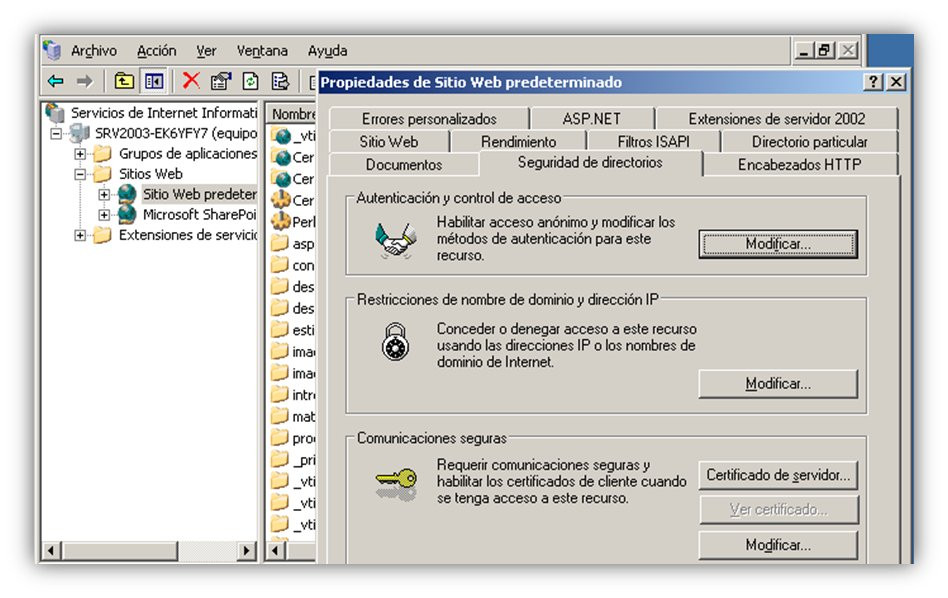The height and width of the screenshot is (598, 948).
Task: Click the dialog's question mark help button
Action: click(x=873, y=82)
